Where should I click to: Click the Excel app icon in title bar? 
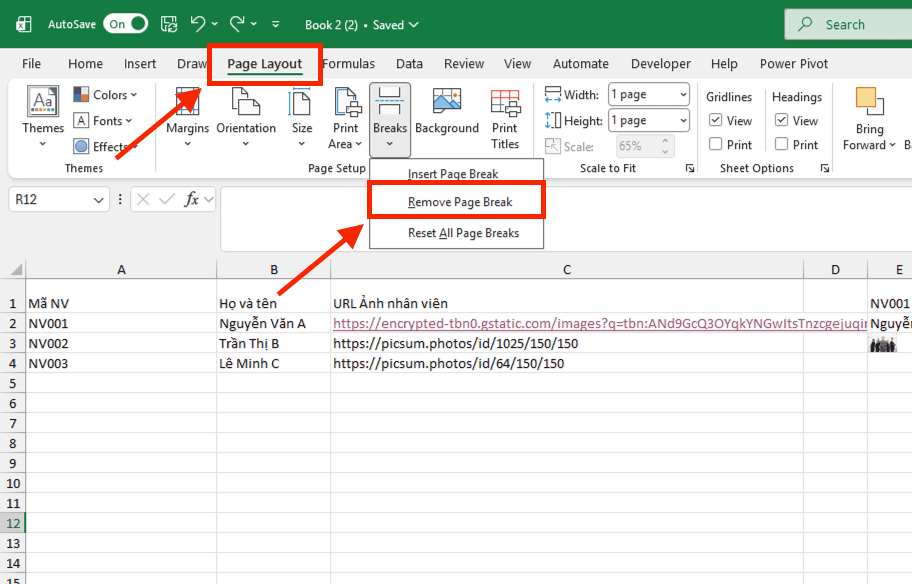click(24, 24)
